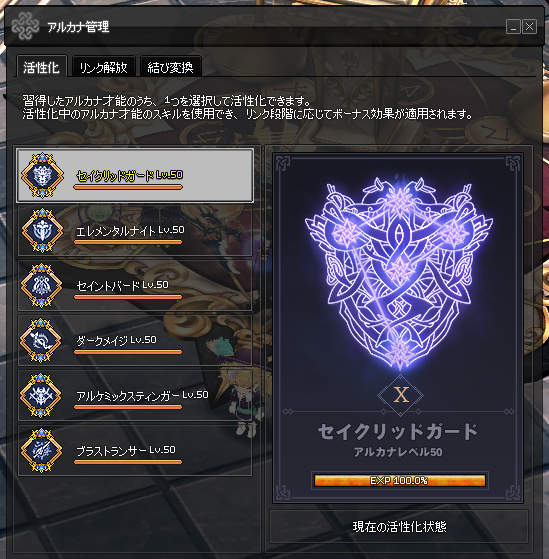
Task: Select エレメンタルナイト Lv.50 list entry
Action: (135, 231)
